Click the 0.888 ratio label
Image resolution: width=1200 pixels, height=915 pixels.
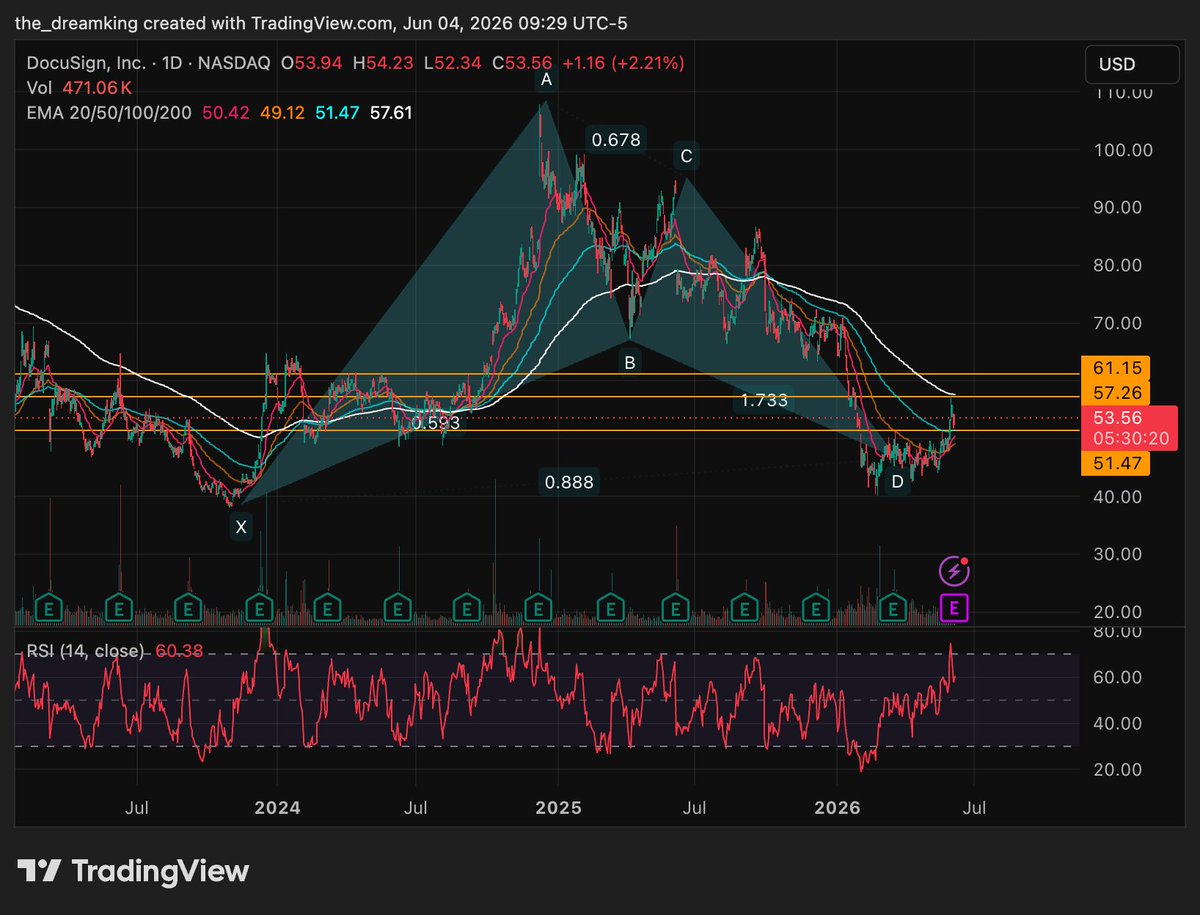tap(569, 482)
